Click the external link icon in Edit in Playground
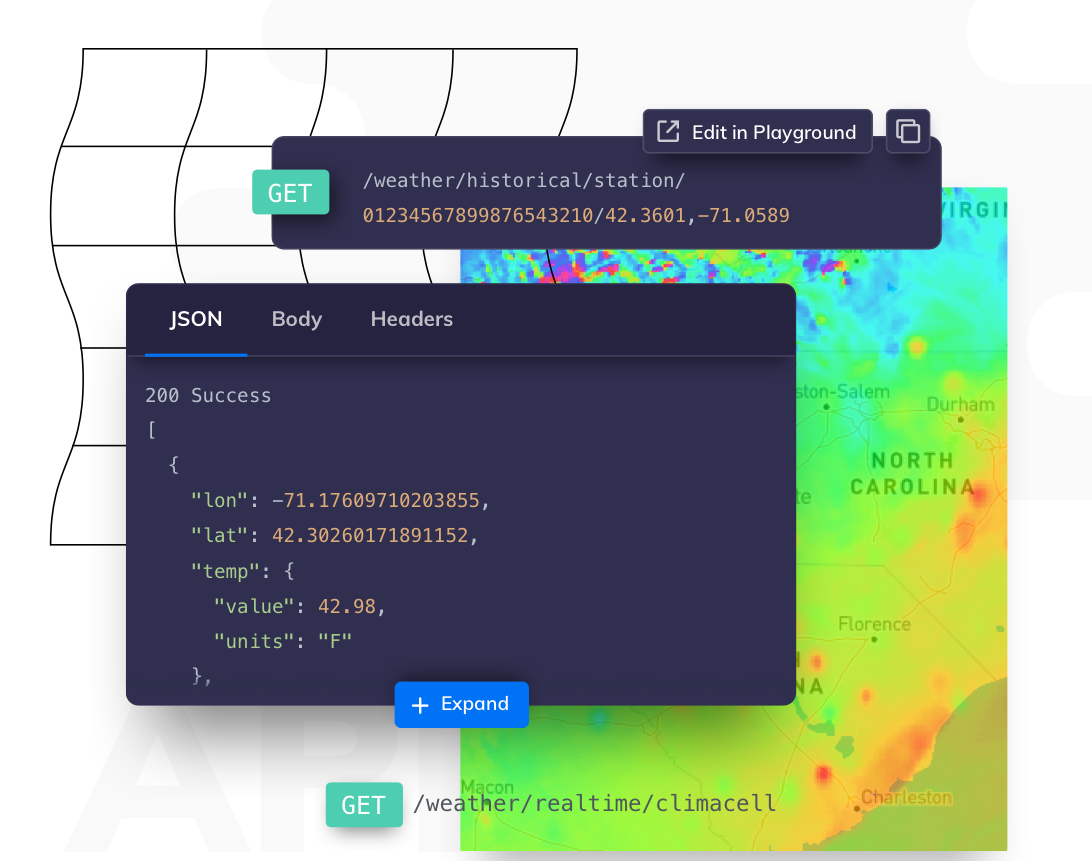 pyautogui.click(x=668, y=131)
